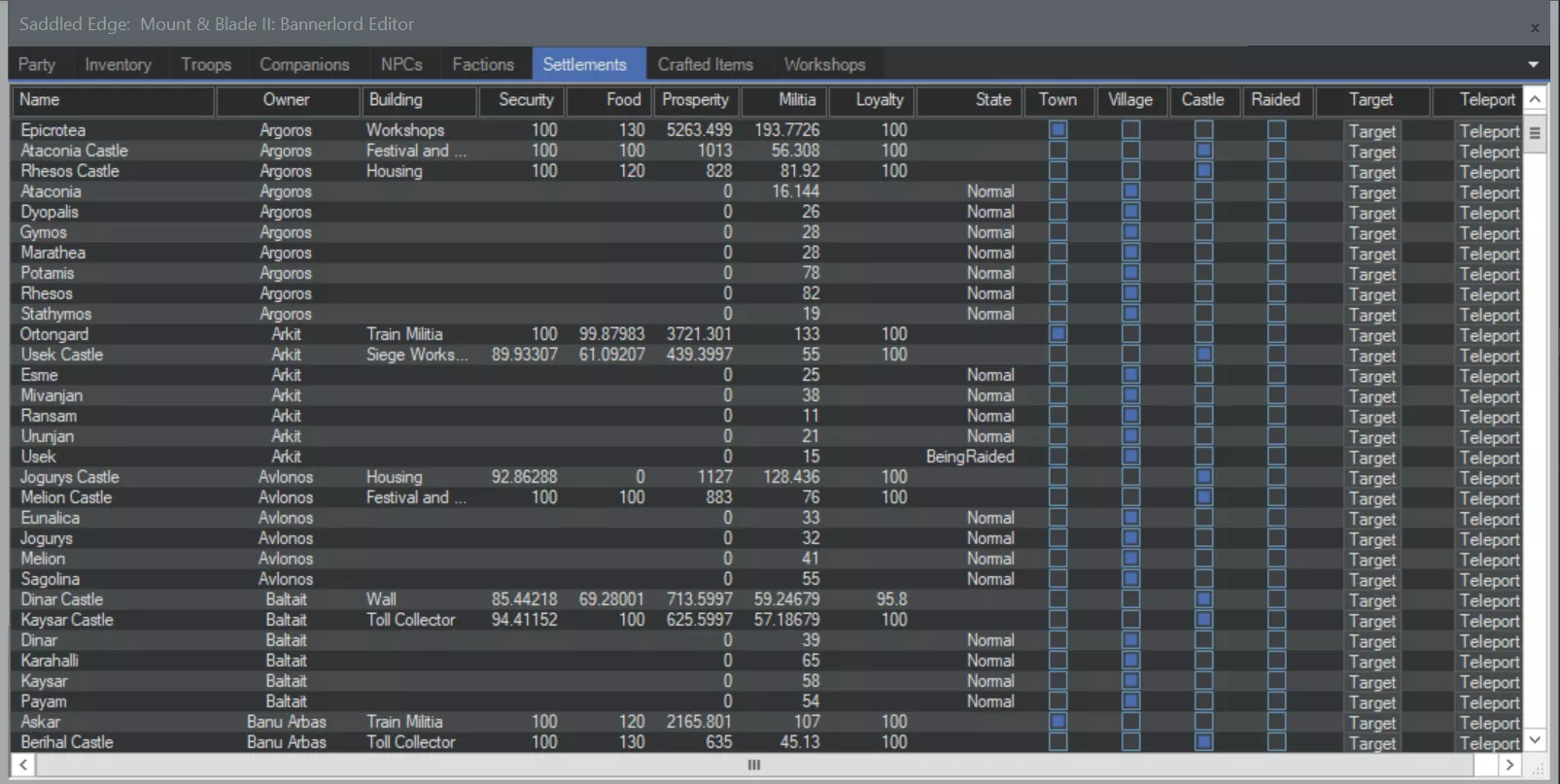Open the Crafted Items tab

tap(706, 64)
